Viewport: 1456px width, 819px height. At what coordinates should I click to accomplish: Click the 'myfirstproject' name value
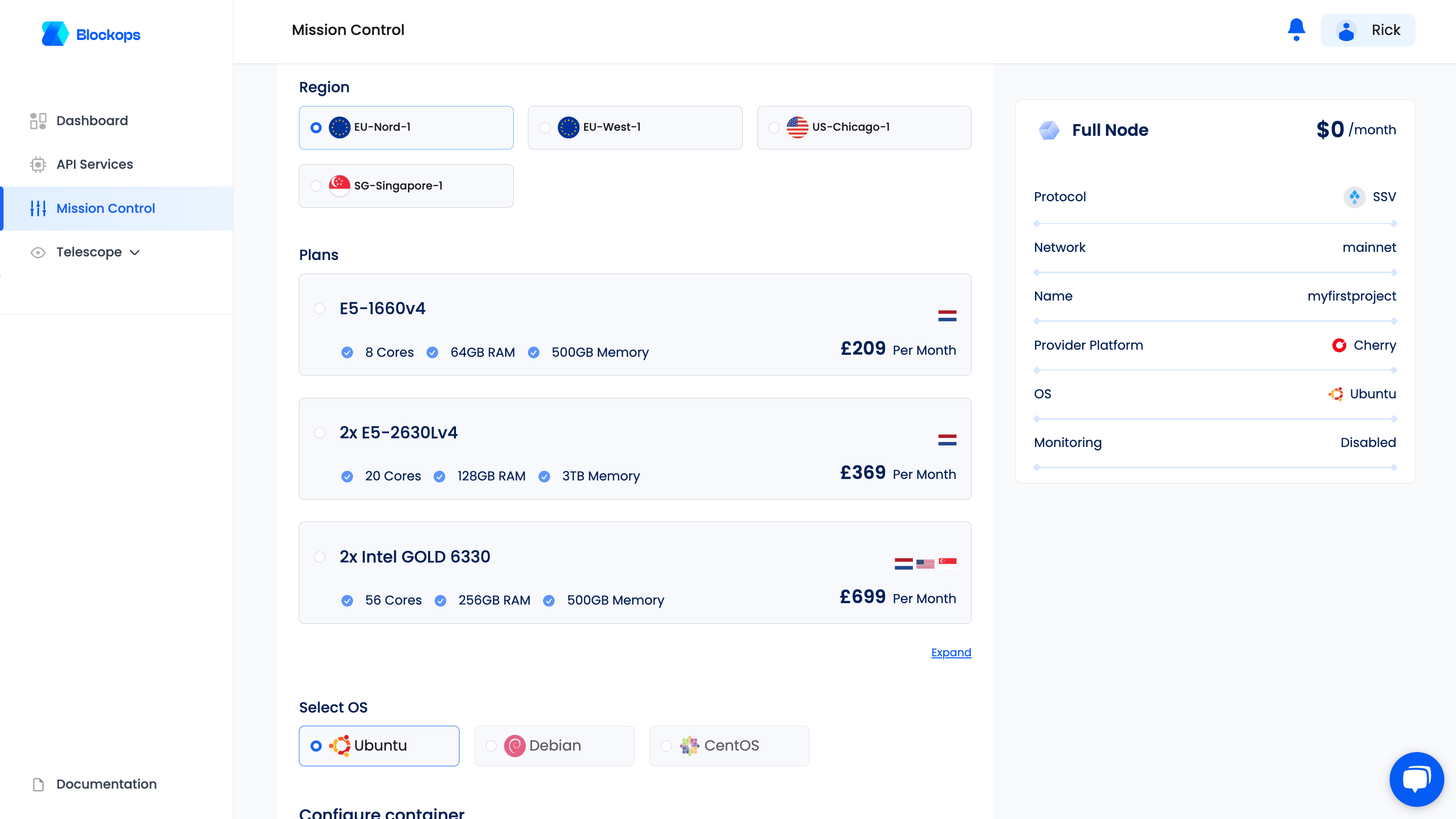[1352, 296]
